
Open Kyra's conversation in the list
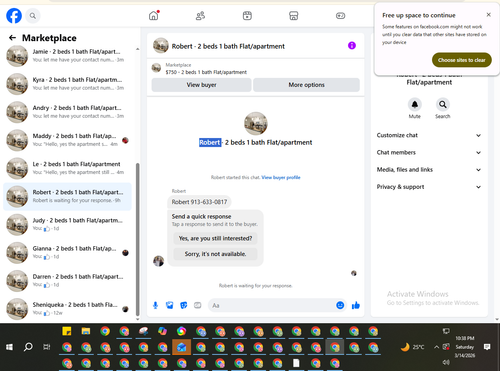pos(67,84)
